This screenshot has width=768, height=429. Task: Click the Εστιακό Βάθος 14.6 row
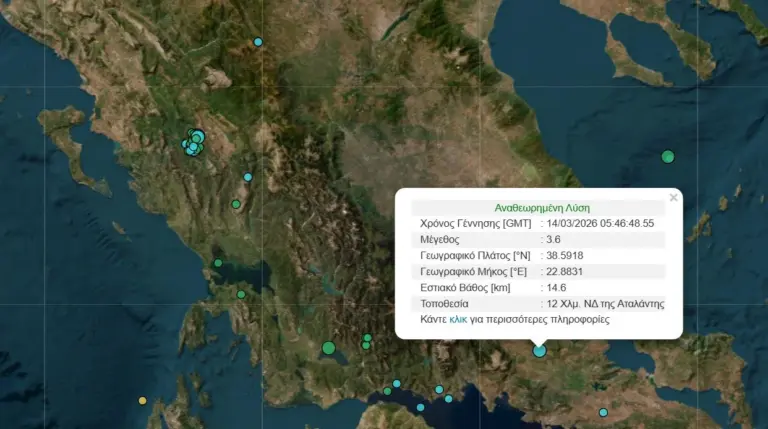(538, 287)
